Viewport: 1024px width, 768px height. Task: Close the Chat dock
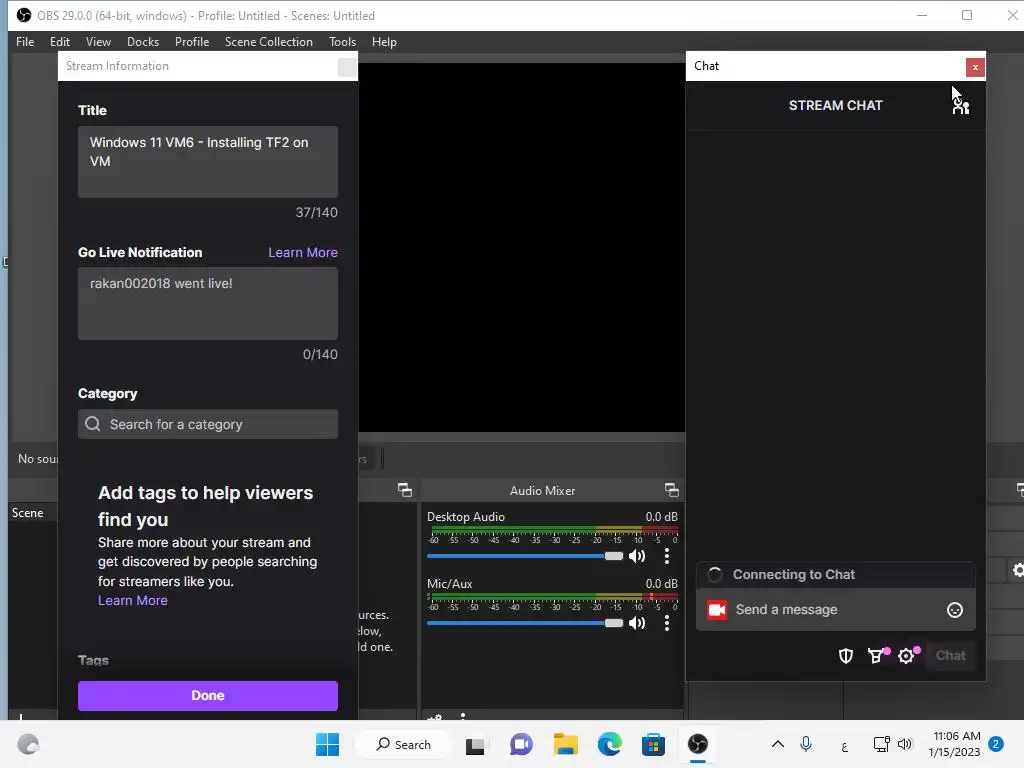975,67
